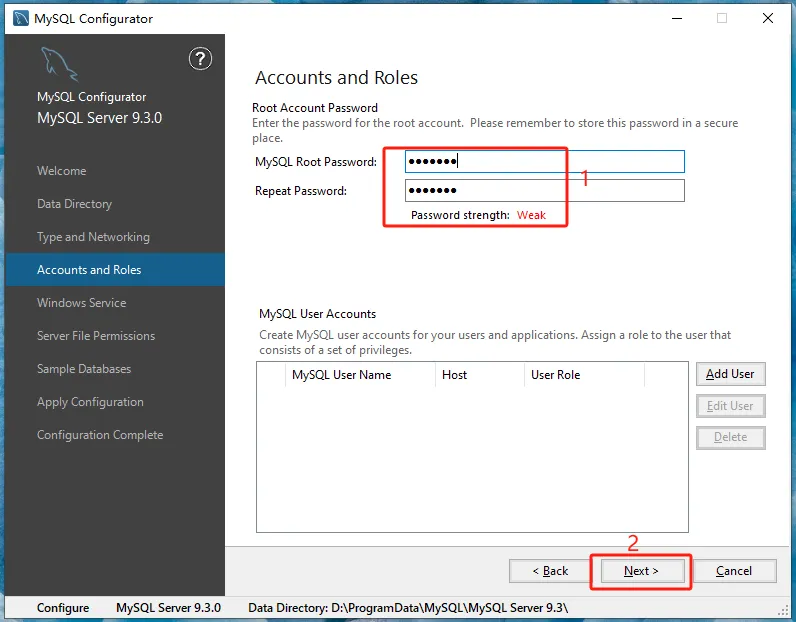Viewport: 796px width, 622px height.
Task: Click the Host column header
Action: click(480, 375)
